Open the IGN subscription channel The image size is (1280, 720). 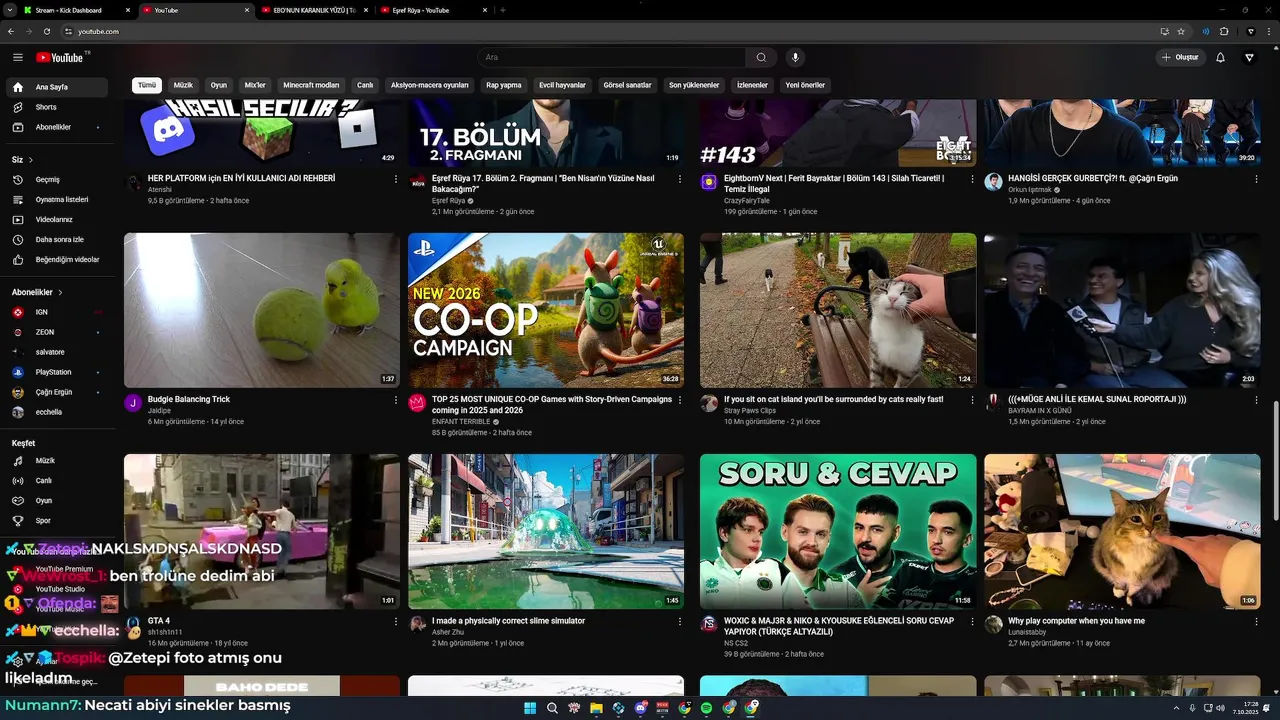[58, 312]
